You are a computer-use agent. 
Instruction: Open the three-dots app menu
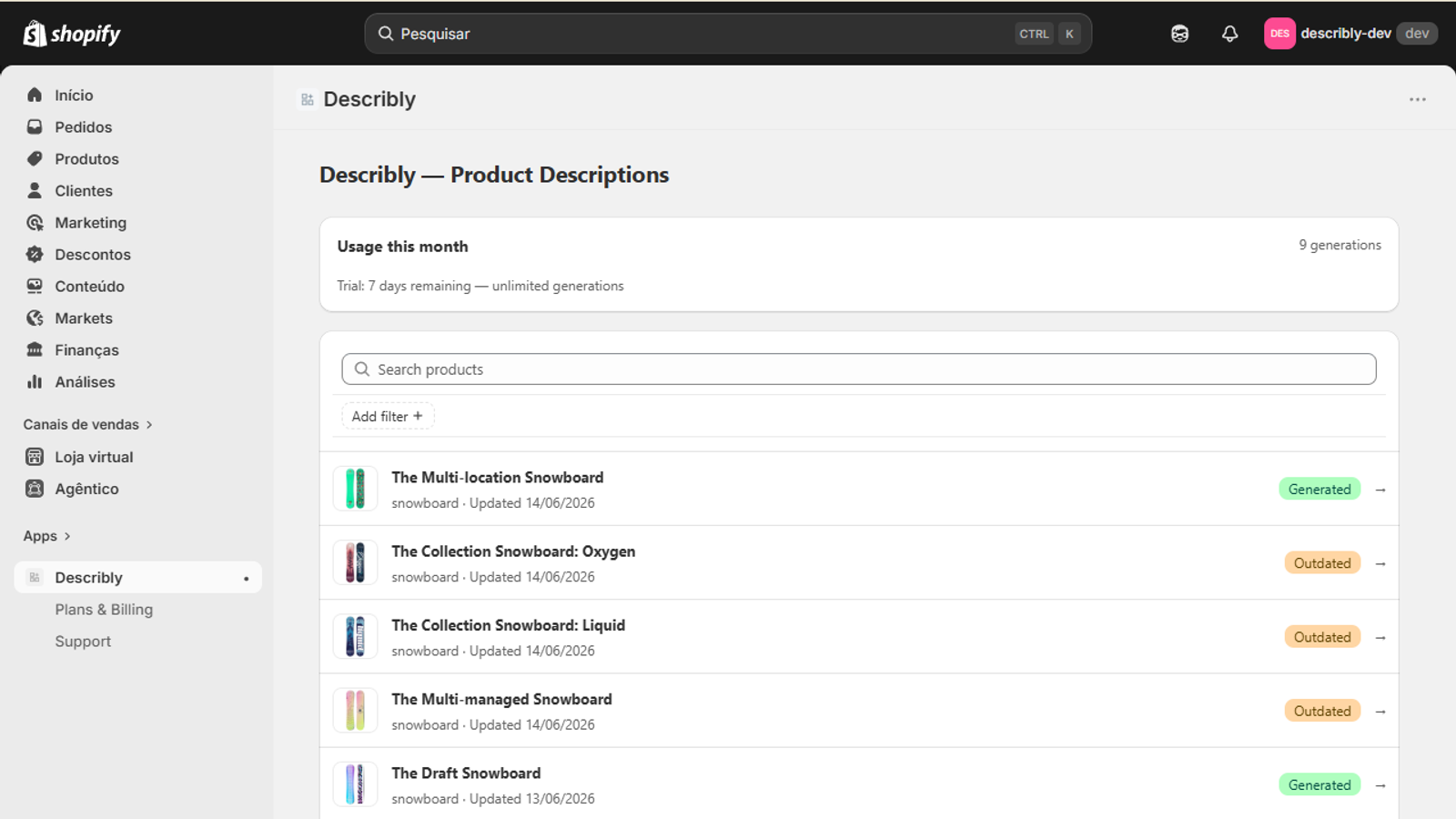pos(1417,99)
